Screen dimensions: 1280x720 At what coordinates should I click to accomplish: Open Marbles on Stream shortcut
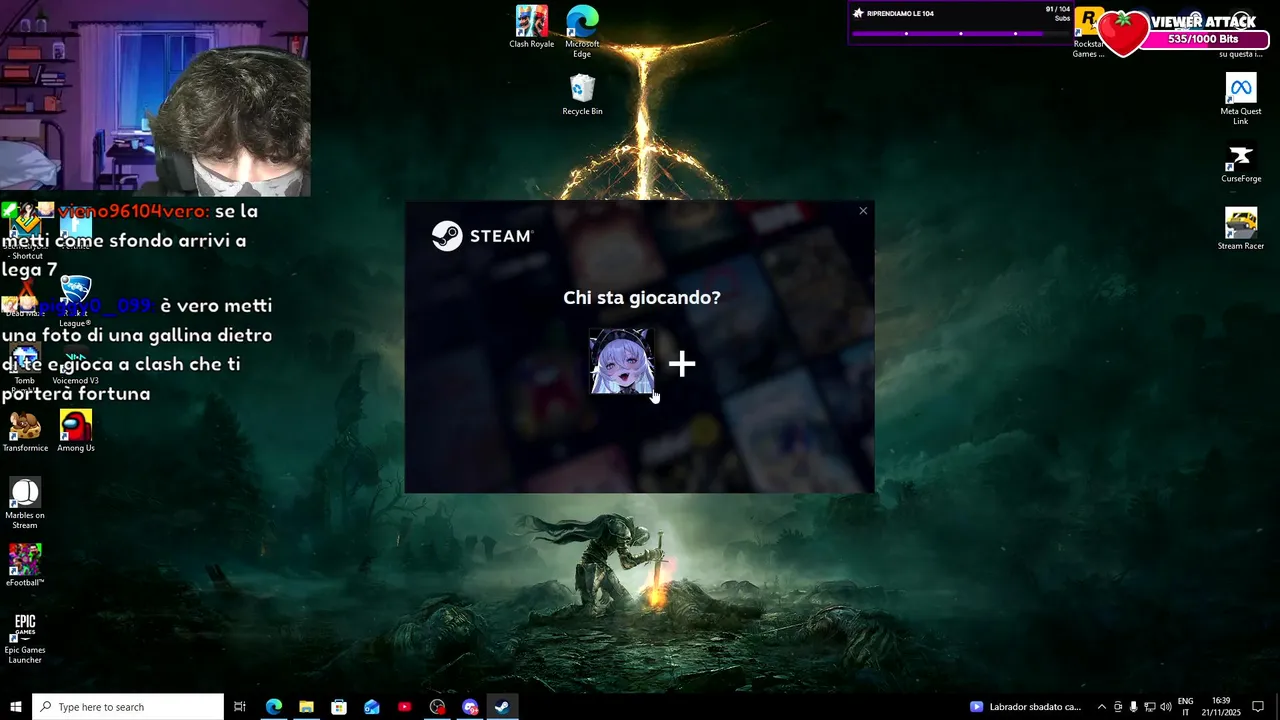[x=25, y=503]
